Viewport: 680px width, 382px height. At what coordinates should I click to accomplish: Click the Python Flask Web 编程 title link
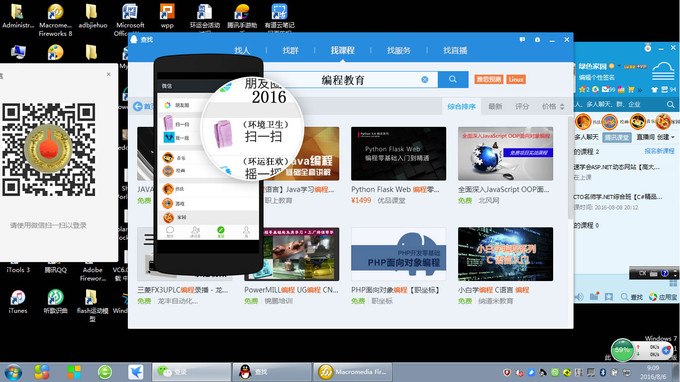(x=395, y=189)
